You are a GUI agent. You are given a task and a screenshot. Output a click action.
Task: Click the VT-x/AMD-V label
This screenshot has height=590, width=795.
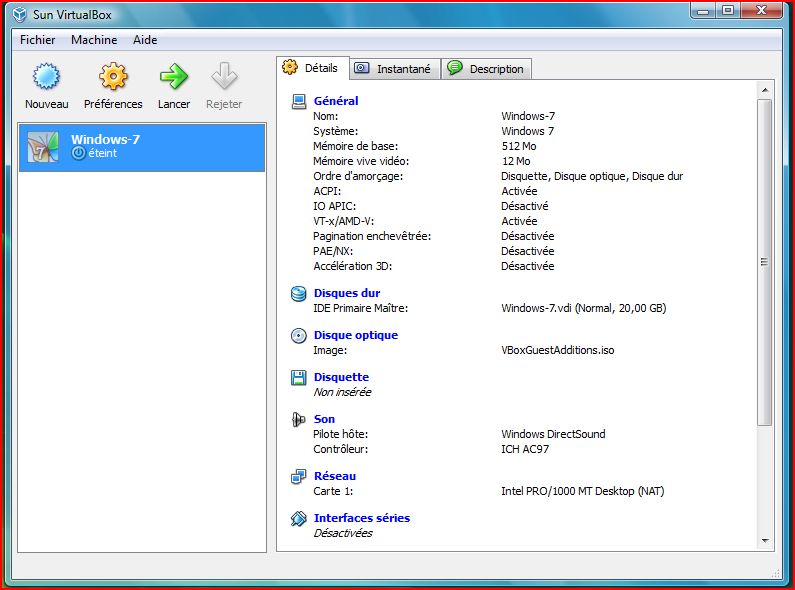point(344,221)
